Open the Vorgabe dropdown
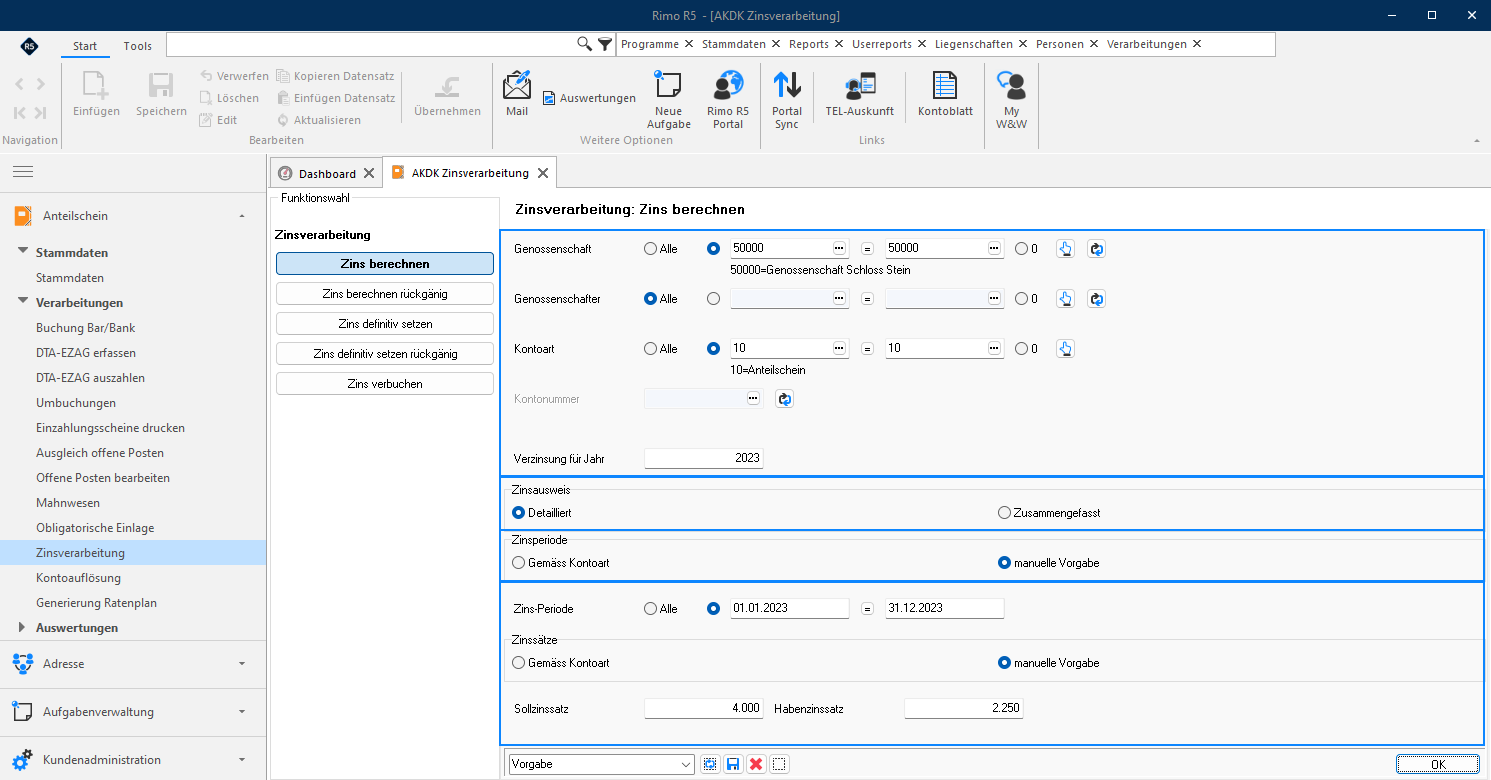 686,764
